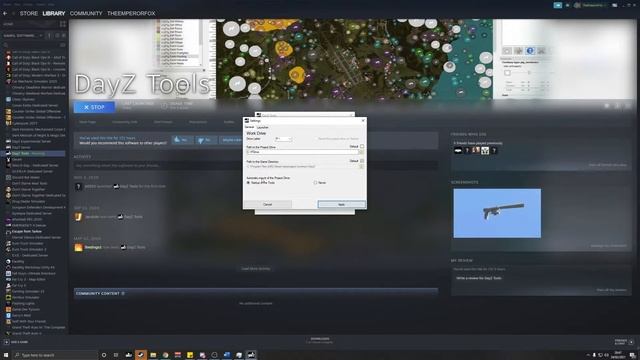Click the Maybe Later button

[x=231, y=140]
